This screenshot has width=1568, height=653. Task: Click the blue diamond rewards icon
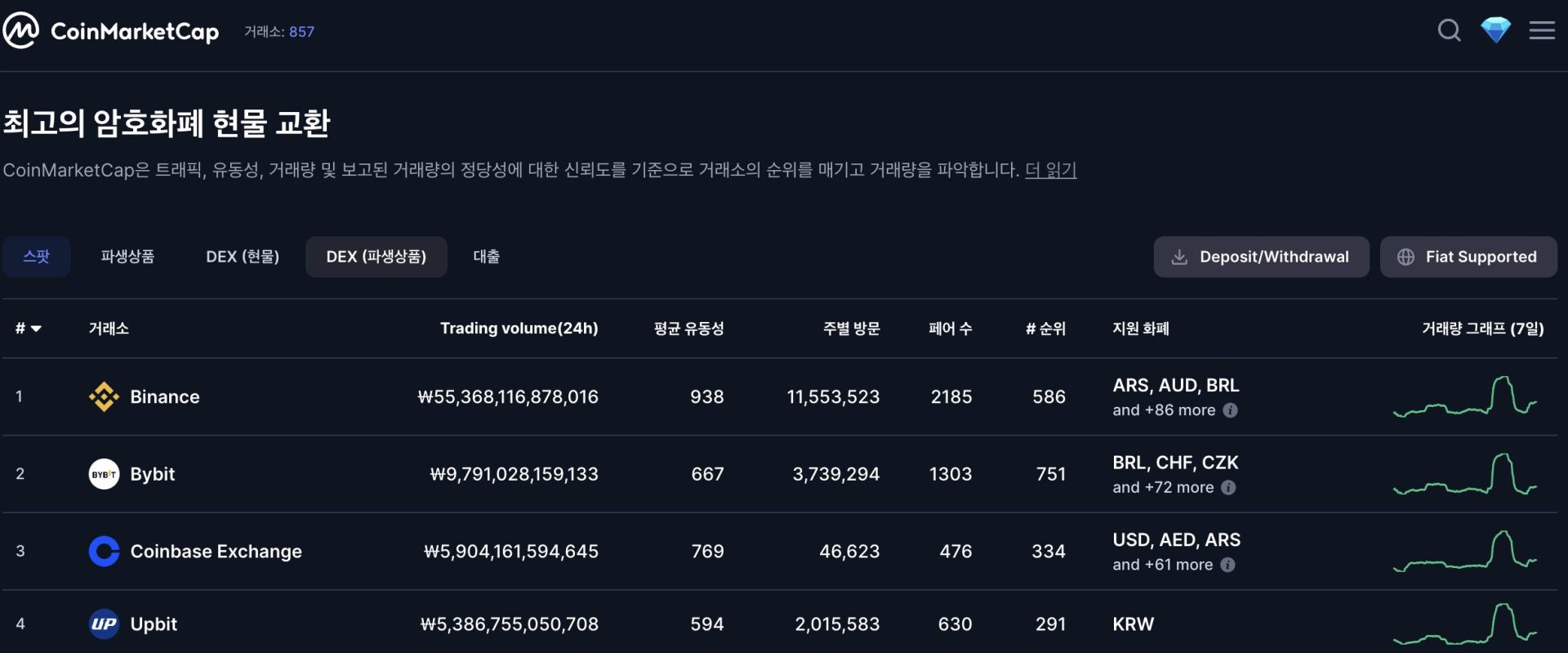[1495, 31]
